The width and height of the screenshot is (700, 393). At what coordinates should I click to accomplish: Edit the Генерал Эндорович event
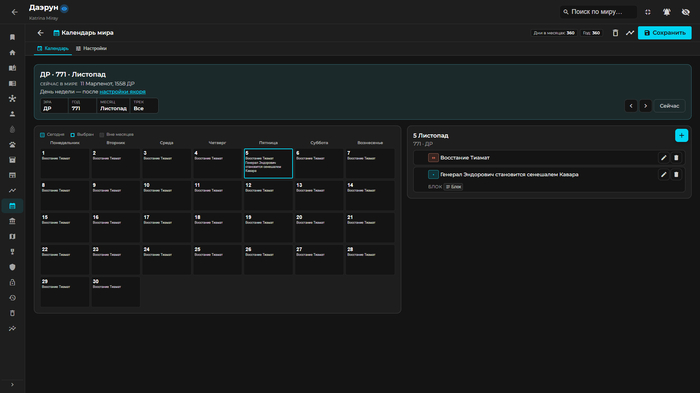[x=663, y=175]
